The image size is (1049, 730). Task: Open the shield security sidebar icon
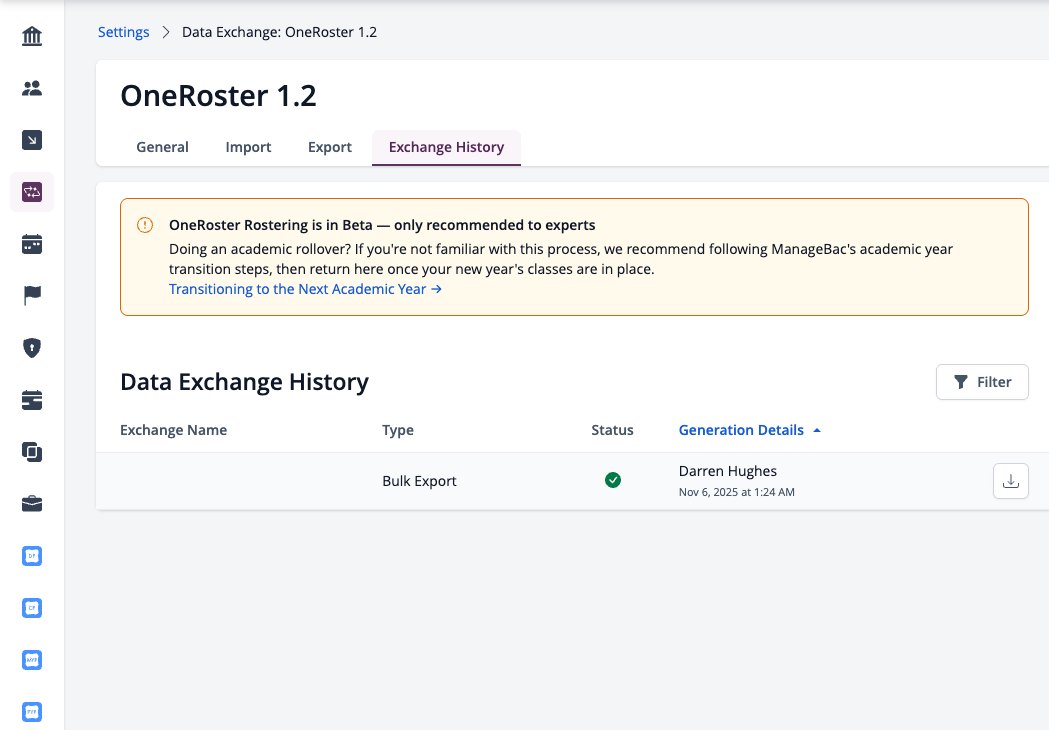click(x=31, y=348)
